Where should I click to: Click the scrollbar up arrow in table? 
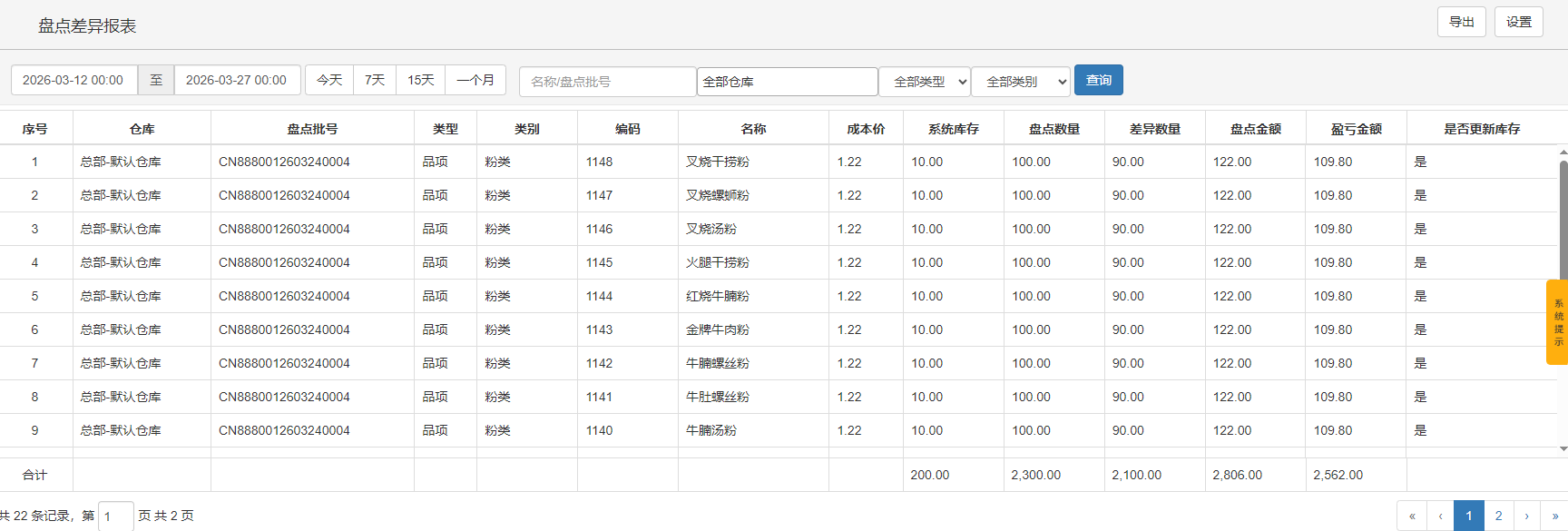point(1563,152)
